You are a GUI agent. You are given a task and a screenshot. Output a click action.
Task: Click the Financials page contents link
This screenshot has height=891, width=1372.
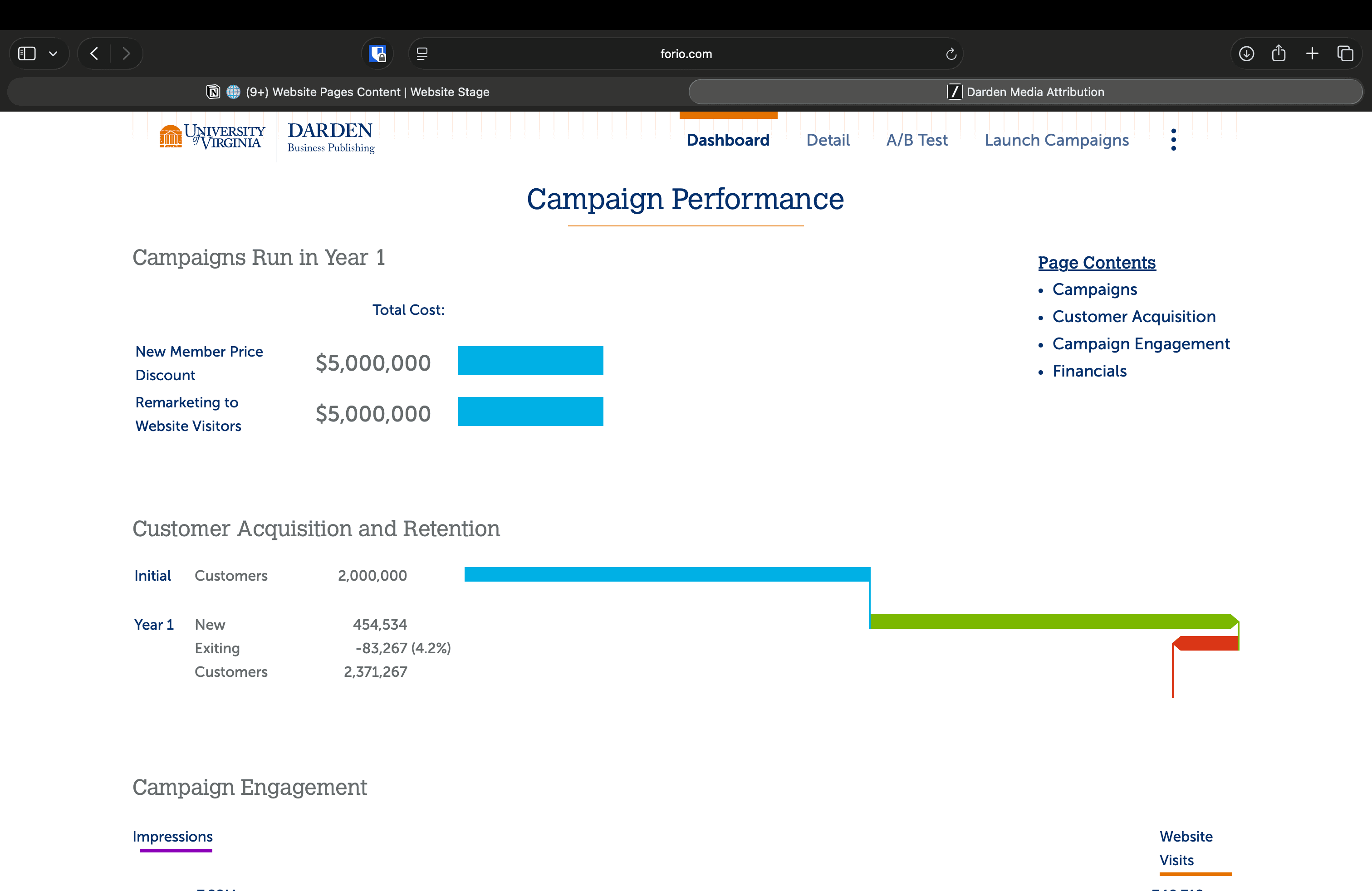(1089, 371)
